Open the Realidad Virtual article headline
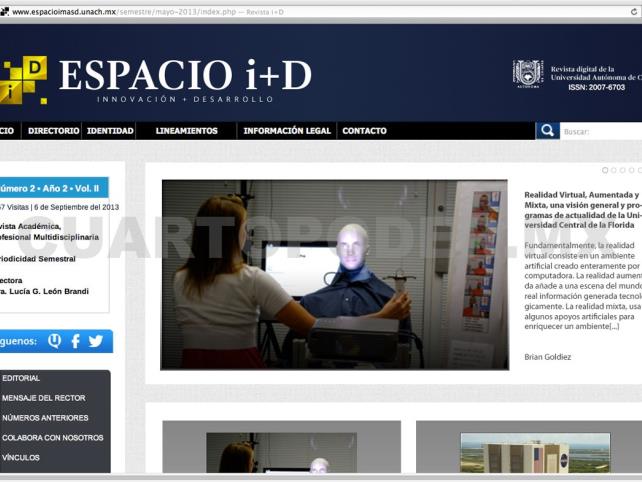The image size is (642, 482). tap(583, 210)
